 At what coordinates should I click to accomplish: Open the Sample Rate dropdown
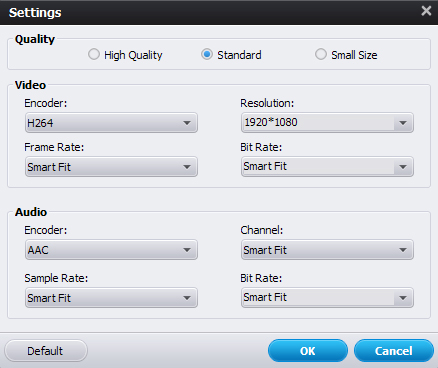[111, 298]
